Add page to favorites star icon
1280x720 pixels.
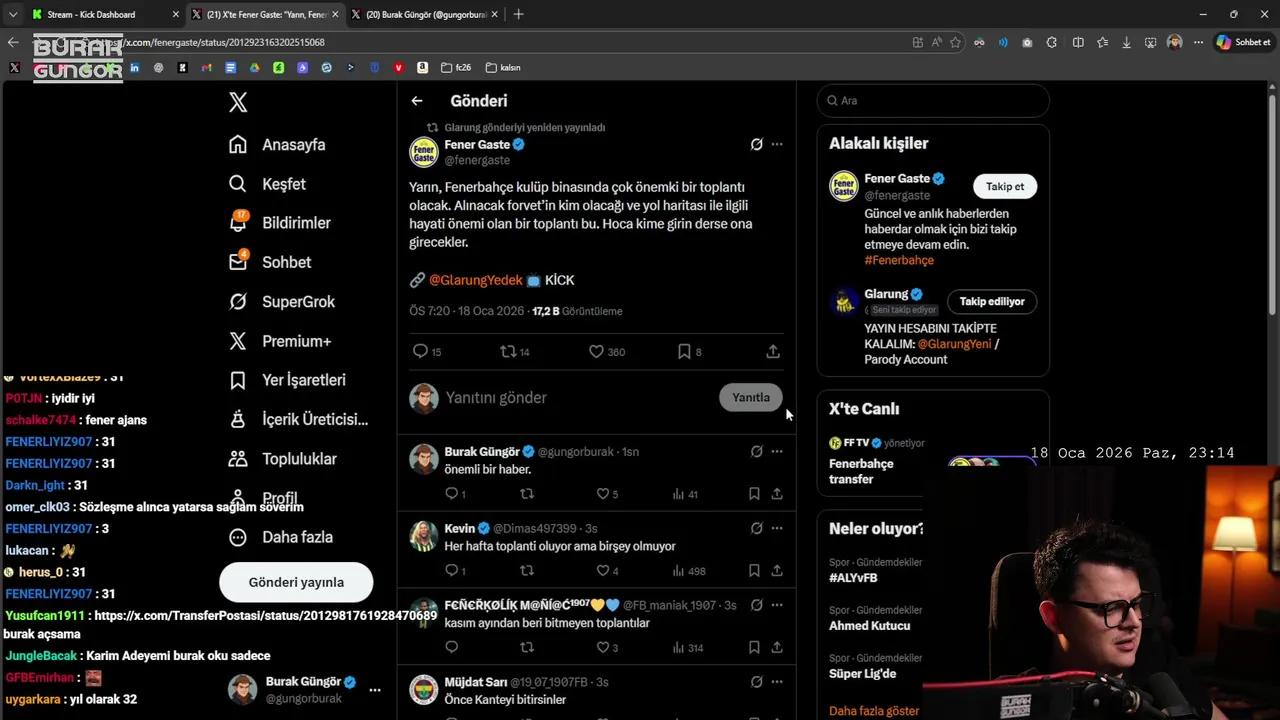956,42
